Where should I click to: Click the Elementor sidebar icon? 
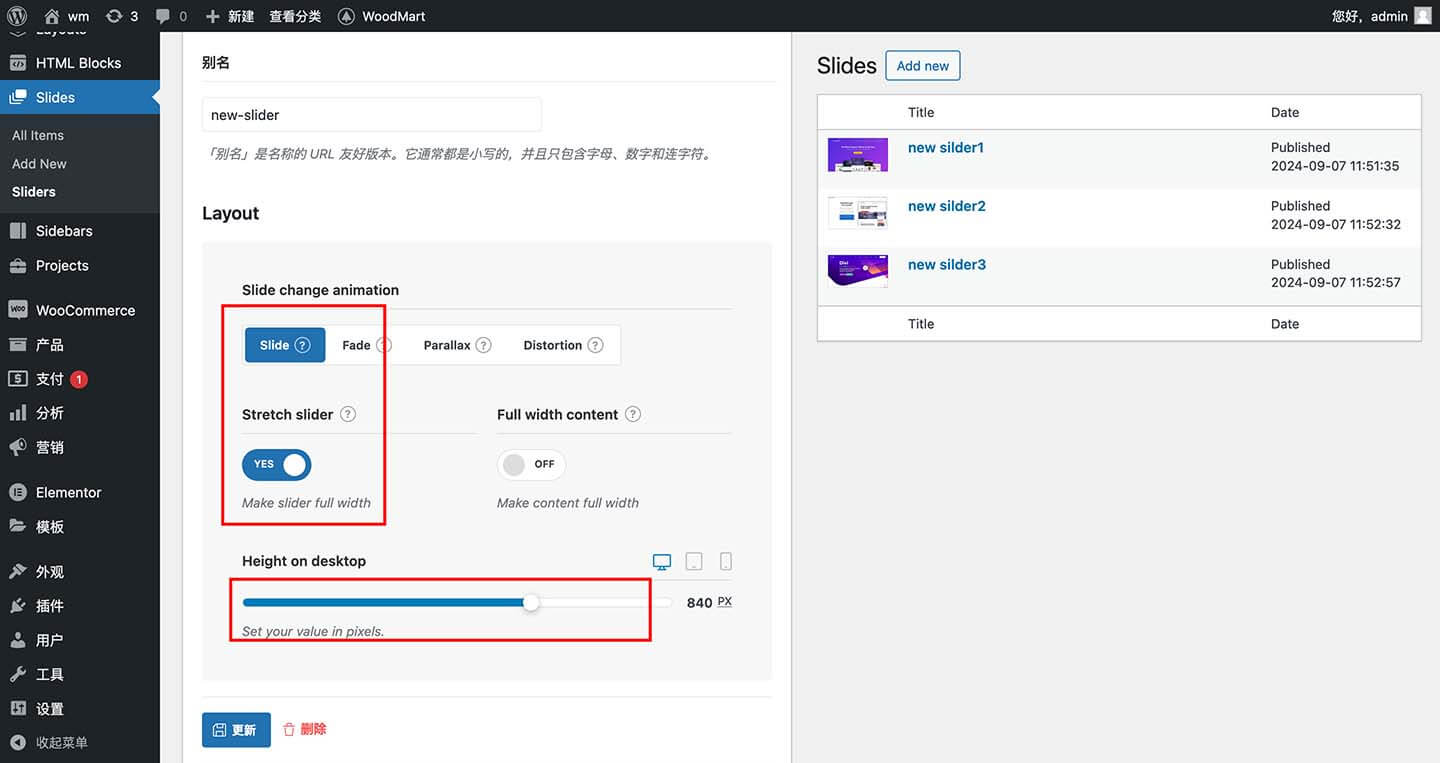(x=18, y=492)
